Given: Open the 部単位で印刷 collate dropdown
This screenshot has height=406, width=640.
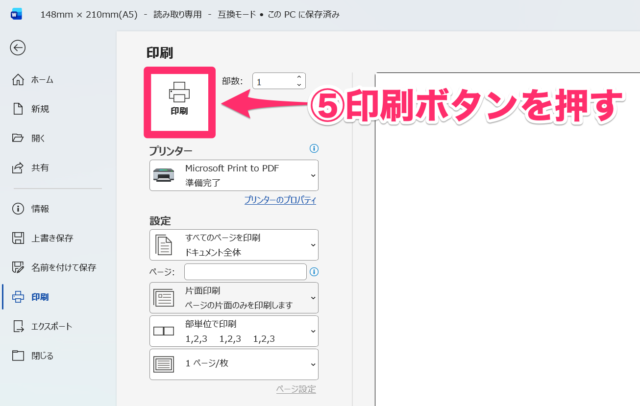Looking at the screenshot, I should click(x=233, y=331).
